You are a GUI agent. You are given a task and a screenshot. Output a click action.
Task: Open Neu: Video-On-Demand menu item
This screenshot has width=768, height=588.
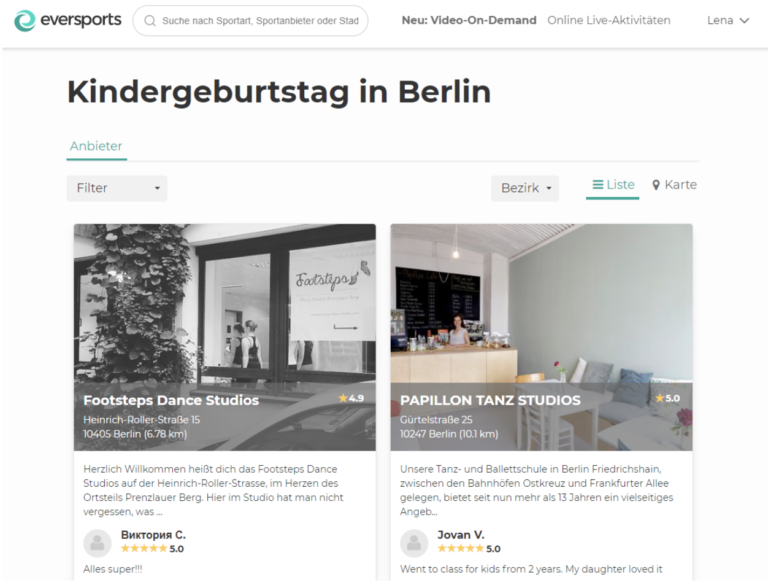(x=469, y=21)
